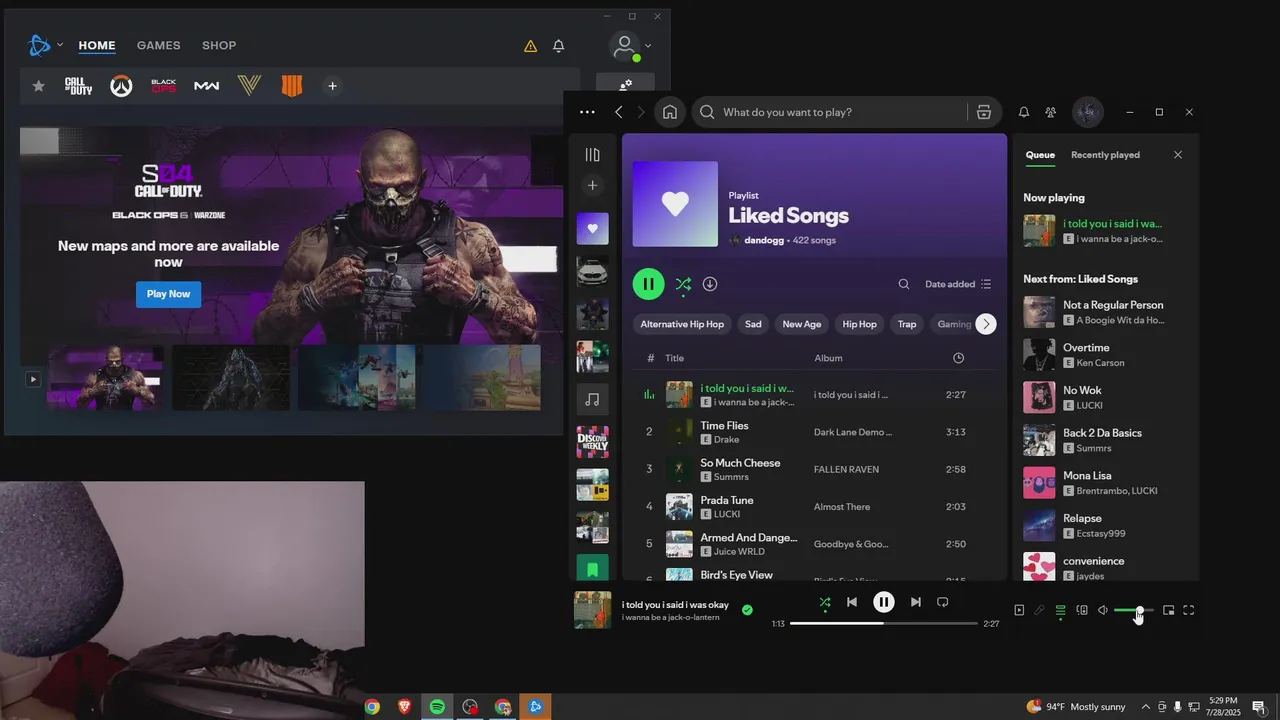Select Queue tab
The width and height of the screenshot is (1280, 720).
1040,155
